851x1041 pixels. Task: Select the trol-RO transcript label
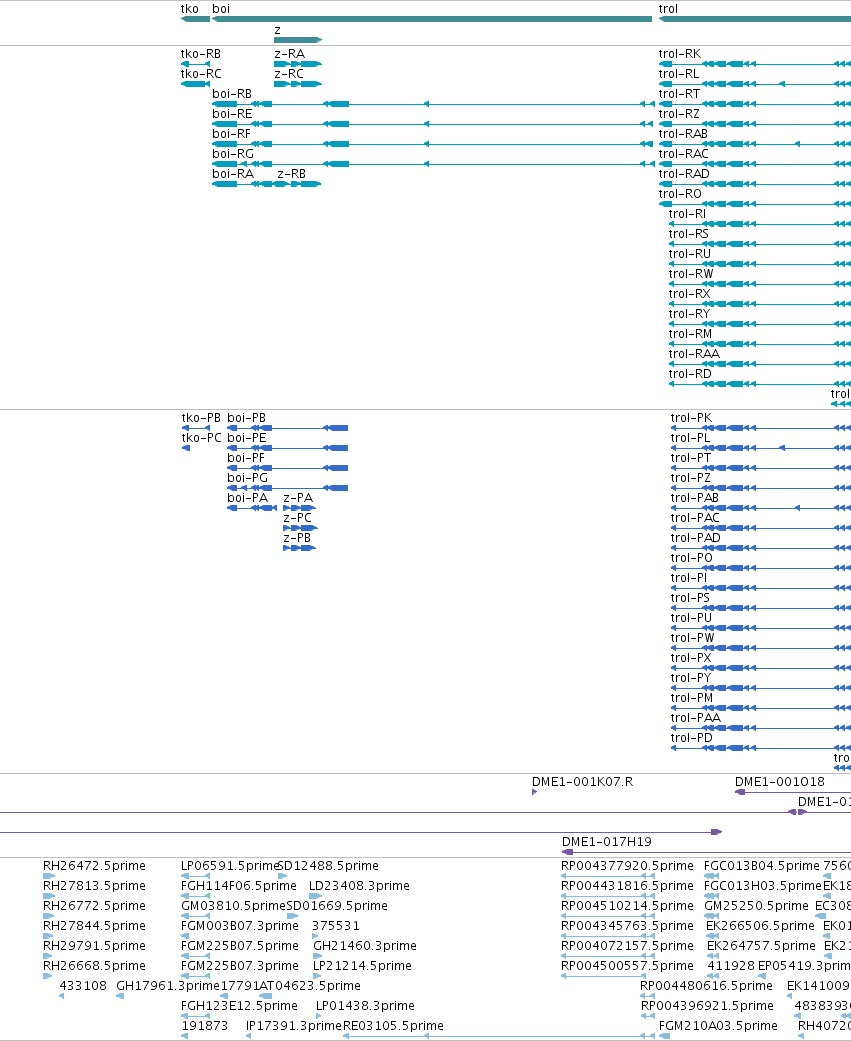coord(680,193)
